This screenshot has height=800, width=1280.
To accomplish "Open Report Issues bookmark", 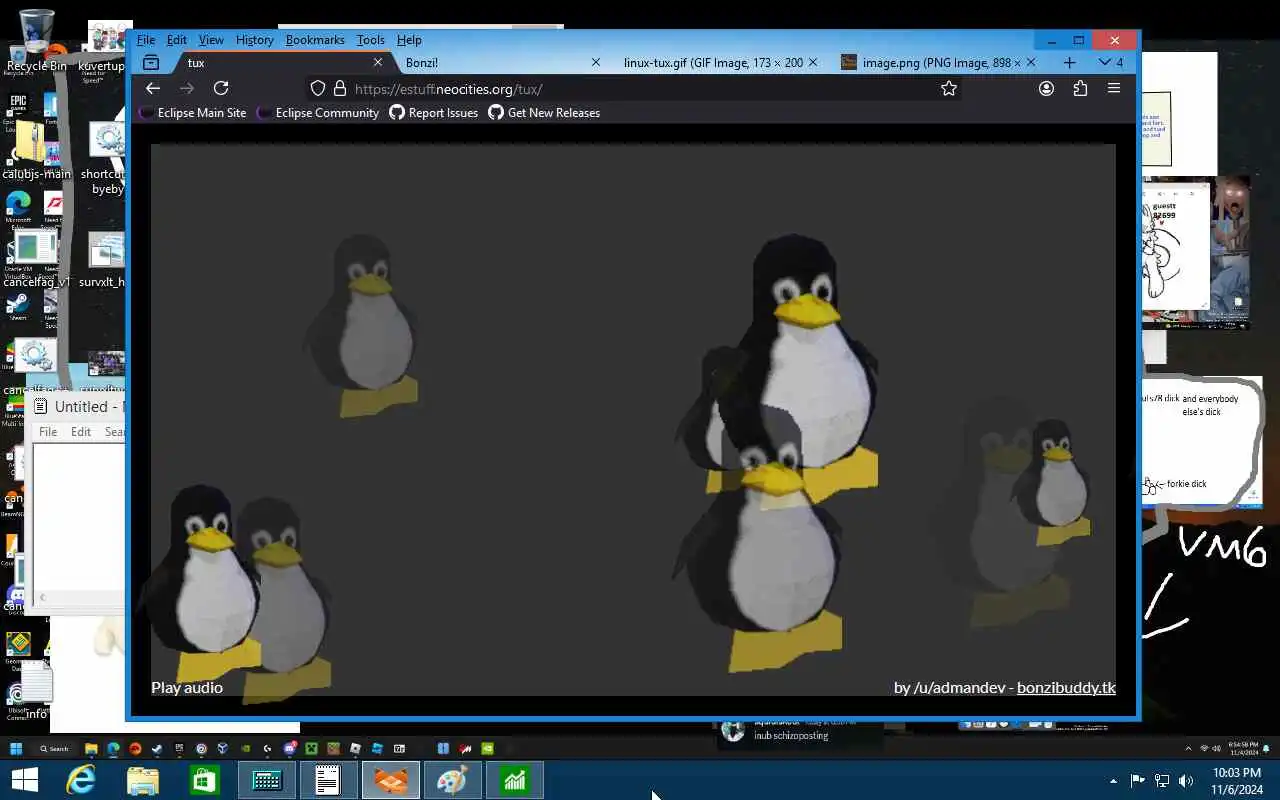I will [434, 113].
